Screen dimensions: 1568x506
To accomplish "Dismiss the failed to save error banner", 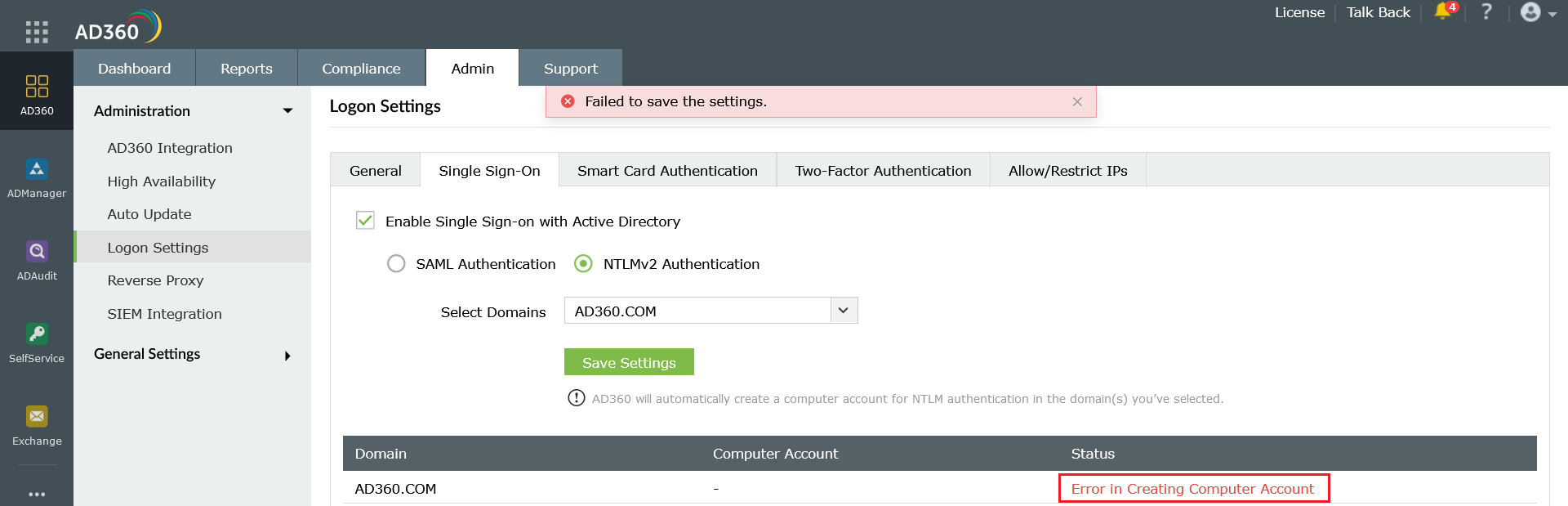I will (x=1077, y=101).
